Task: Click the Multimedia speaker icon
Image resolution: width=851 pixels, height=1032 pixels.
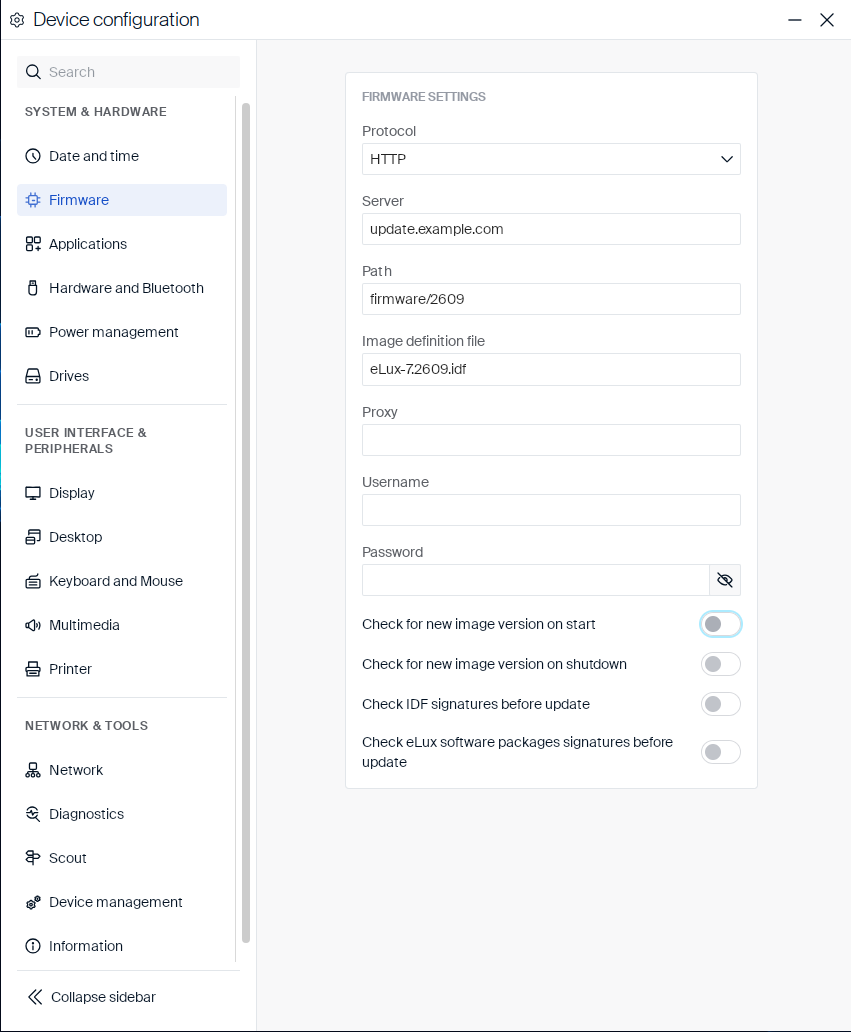Action: pyautogui.click(x=33, y=625)
